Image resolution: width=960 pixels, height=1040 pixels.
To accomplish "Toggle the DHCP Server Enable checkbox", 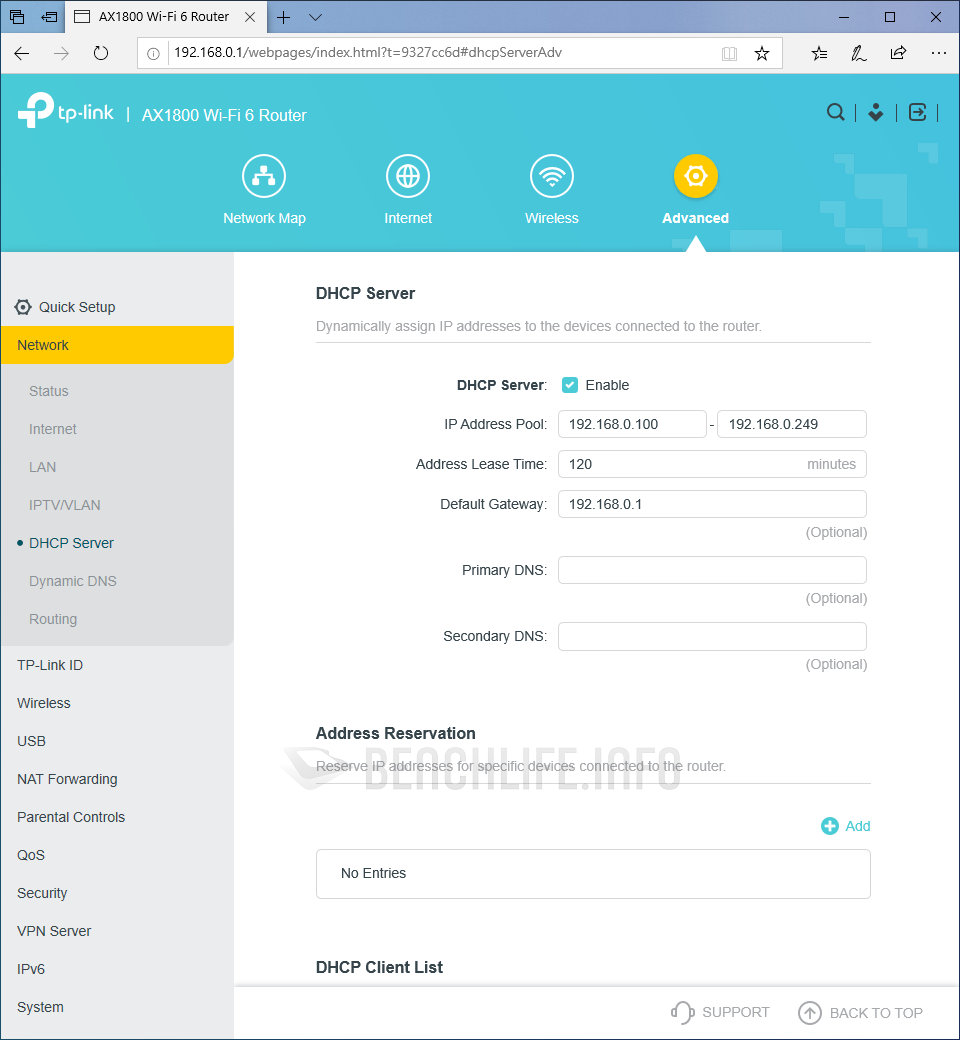I will (x=569, y=385).
